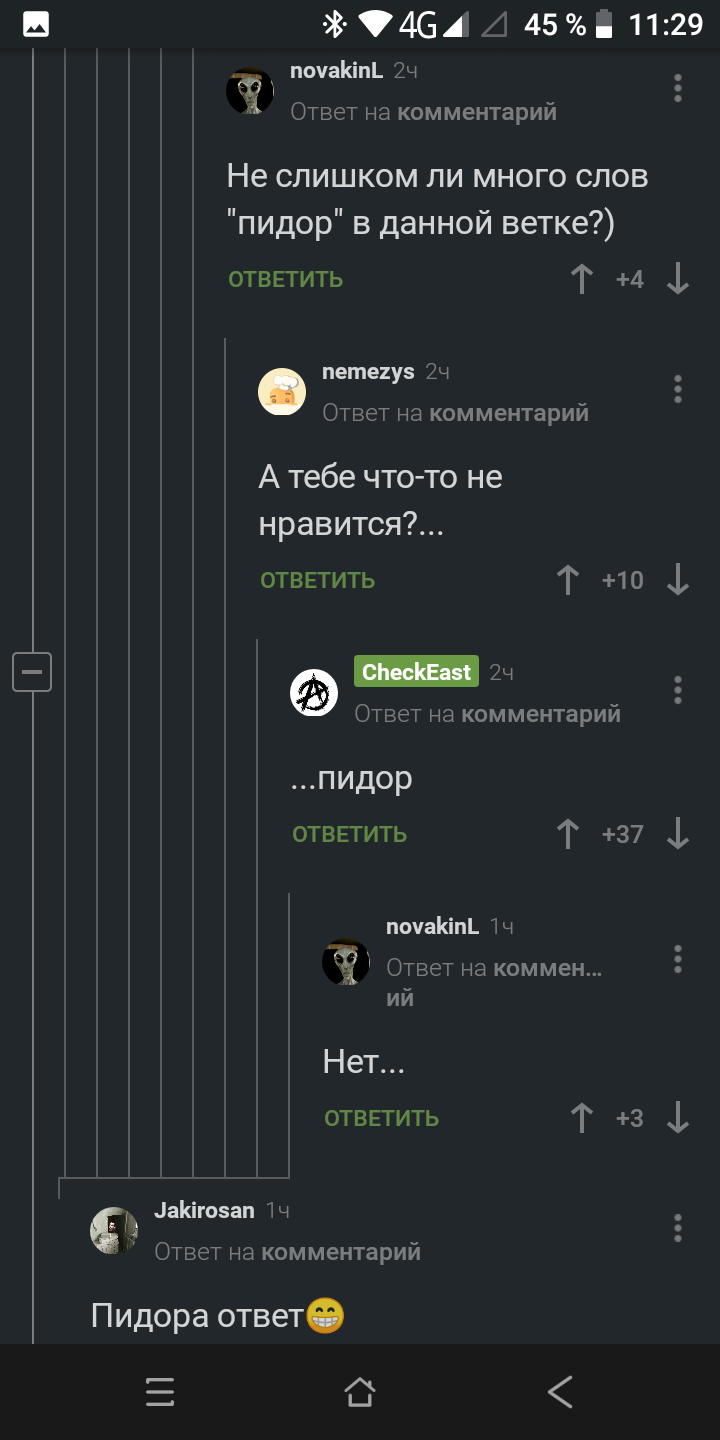This screenshot has height=1440, width=720.
Task: Open three-dot menu on nemezys comment
Action: tap(678, 389)
